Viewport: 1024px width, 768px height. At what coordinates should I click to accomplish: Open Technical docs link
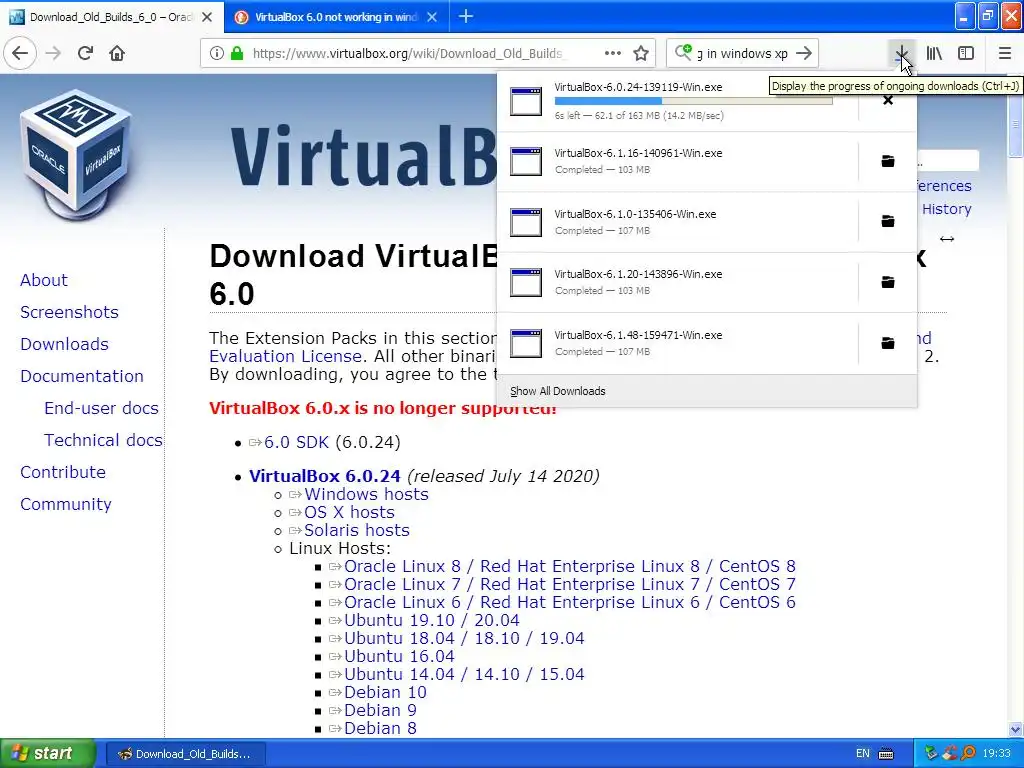coord(103,440)
